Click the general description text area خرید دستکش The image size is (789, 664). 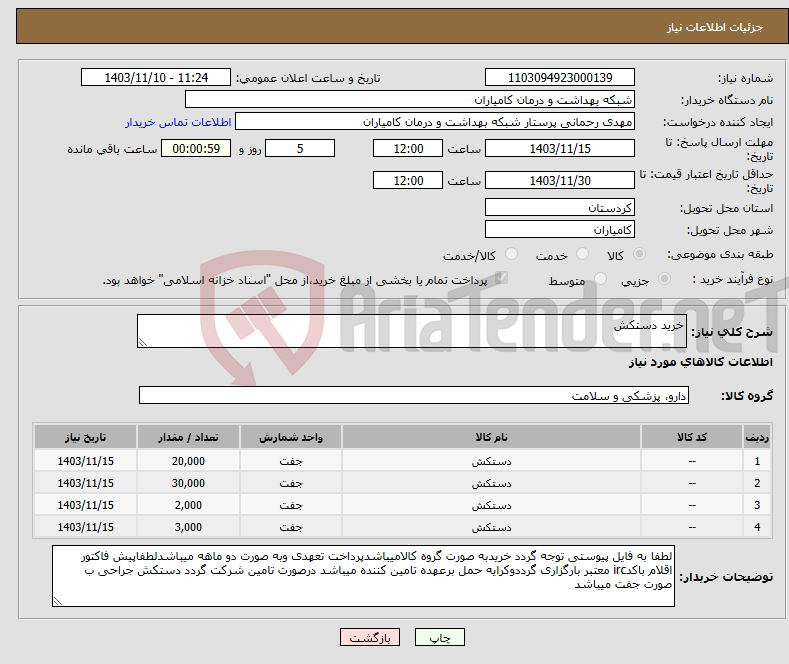click(x=412, y=331)
